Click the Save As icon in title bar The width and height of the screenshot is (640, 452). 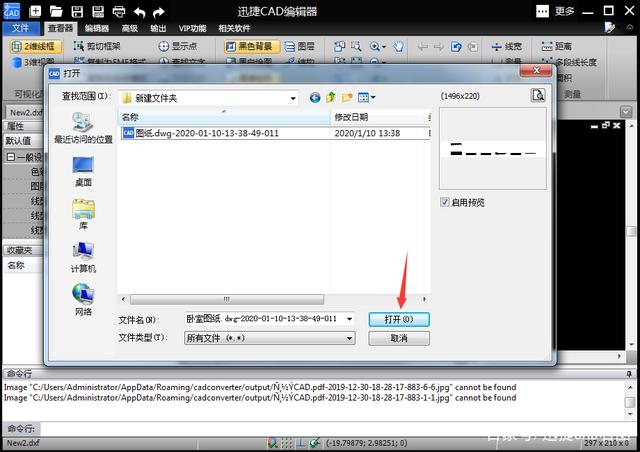coord(98,11)
